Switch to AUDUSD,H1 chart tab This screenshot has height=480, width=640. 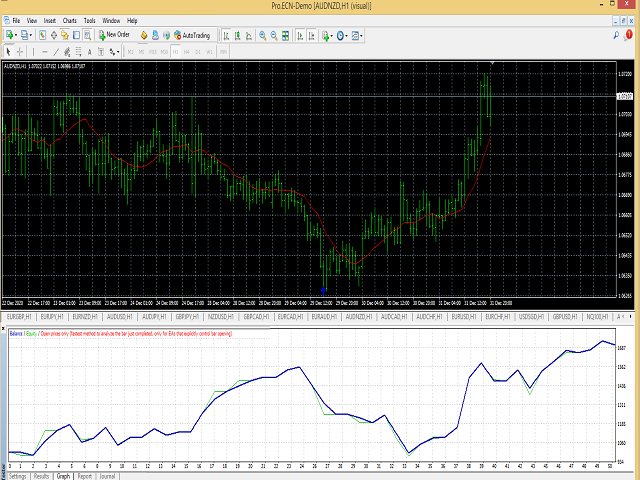(120, 316)
